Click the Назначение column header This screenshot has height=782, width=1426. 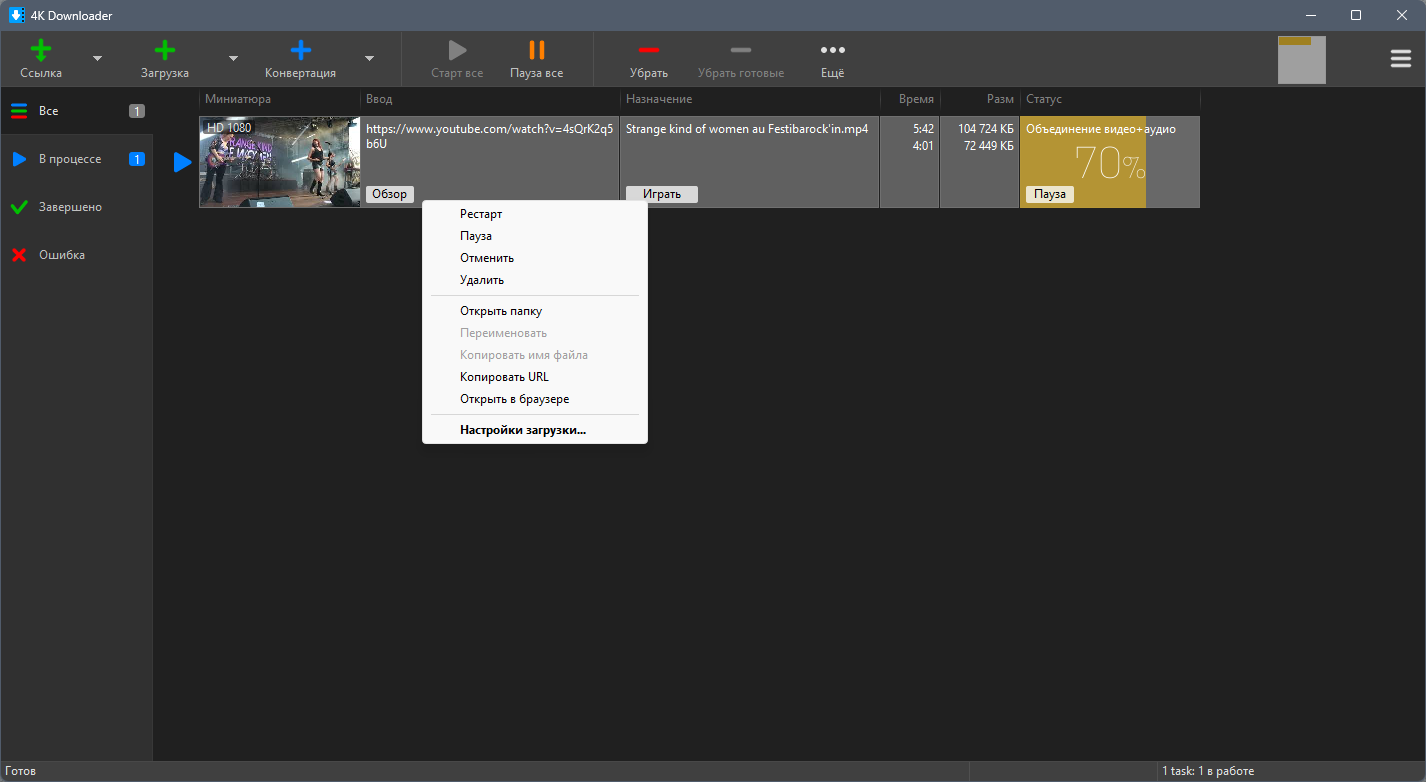(750, 99)
